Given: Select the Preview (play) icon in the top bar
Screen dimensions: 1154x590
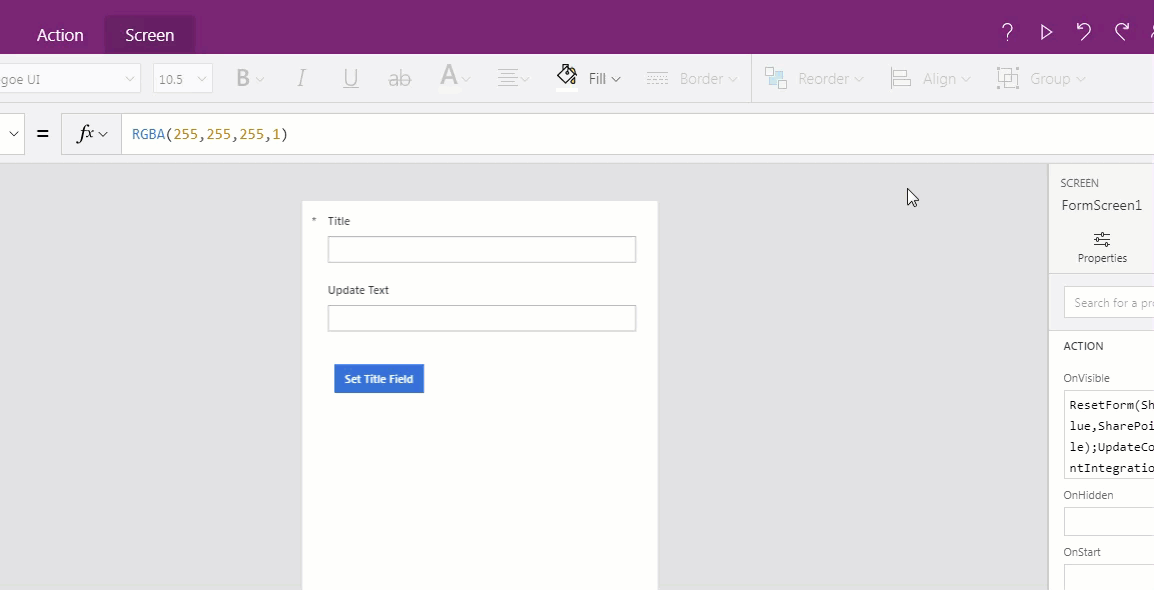Looking at the screenshot, I should point(1046,31).
